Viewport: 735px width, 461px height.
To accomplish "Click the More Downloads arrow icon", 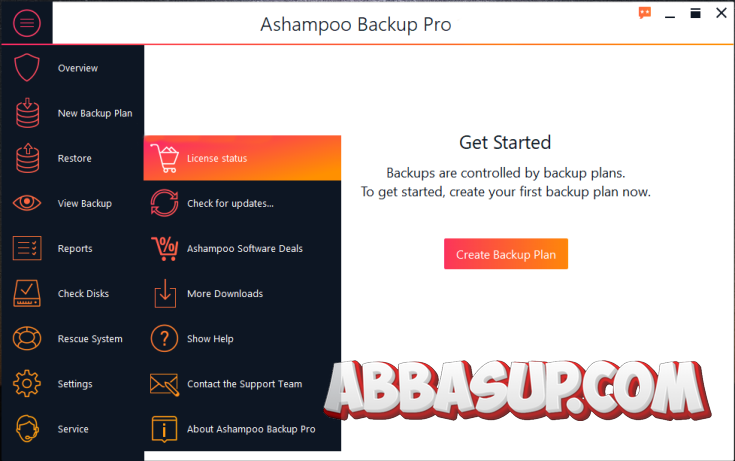I will [x=165, y=293].
